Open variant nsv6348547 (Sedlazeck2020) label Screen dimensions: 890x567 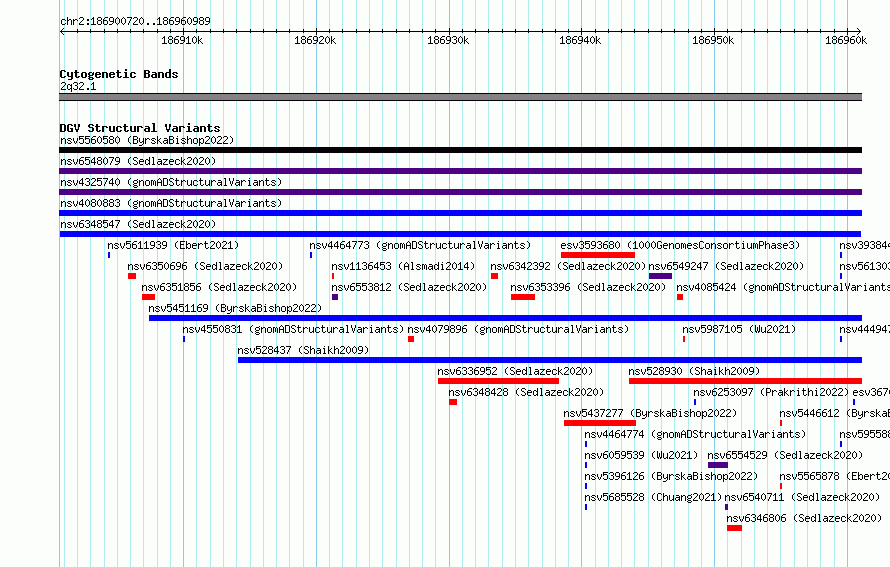[x=138, y=224]
